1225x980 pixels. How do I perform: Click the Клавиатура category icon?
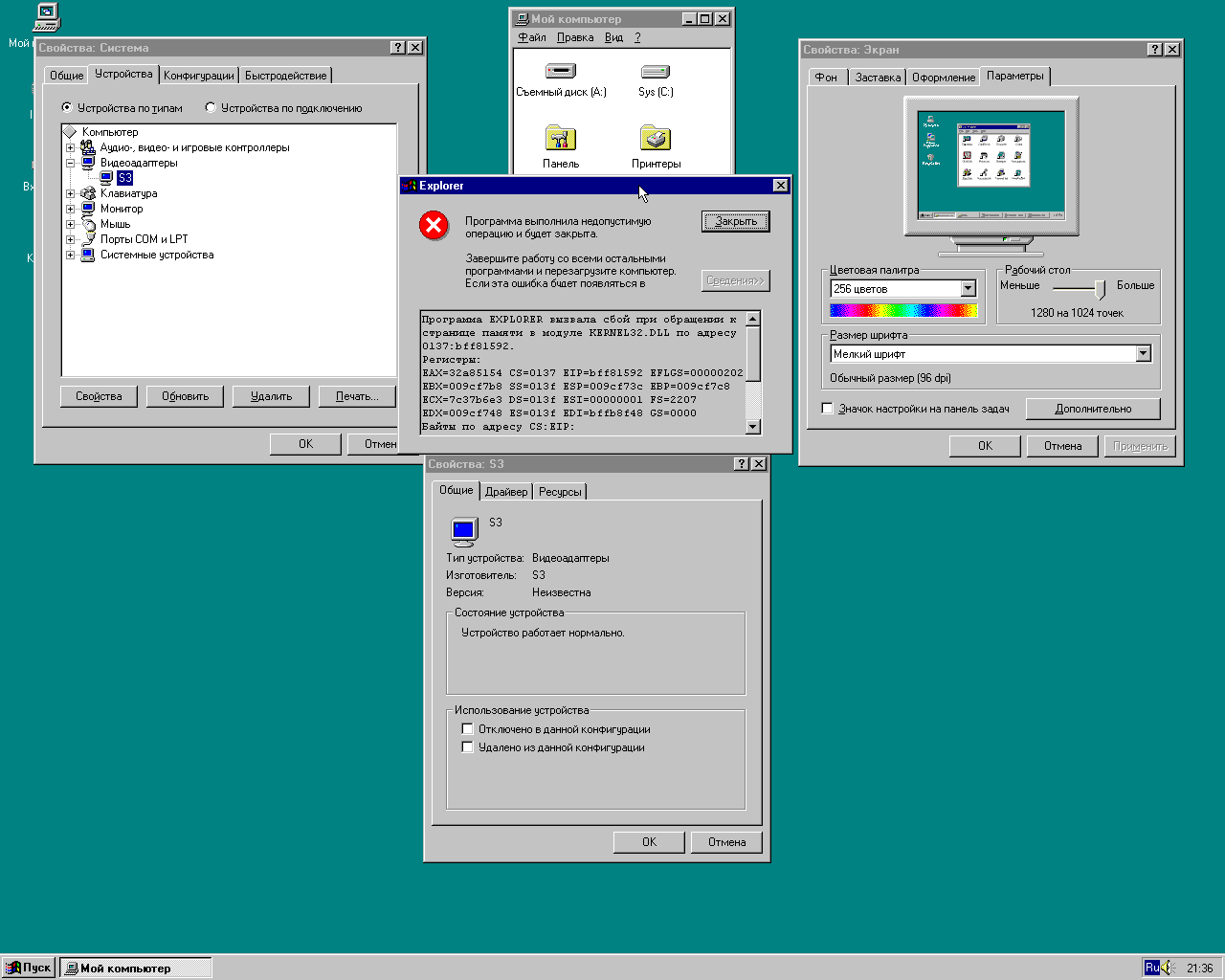click(88, 193)
